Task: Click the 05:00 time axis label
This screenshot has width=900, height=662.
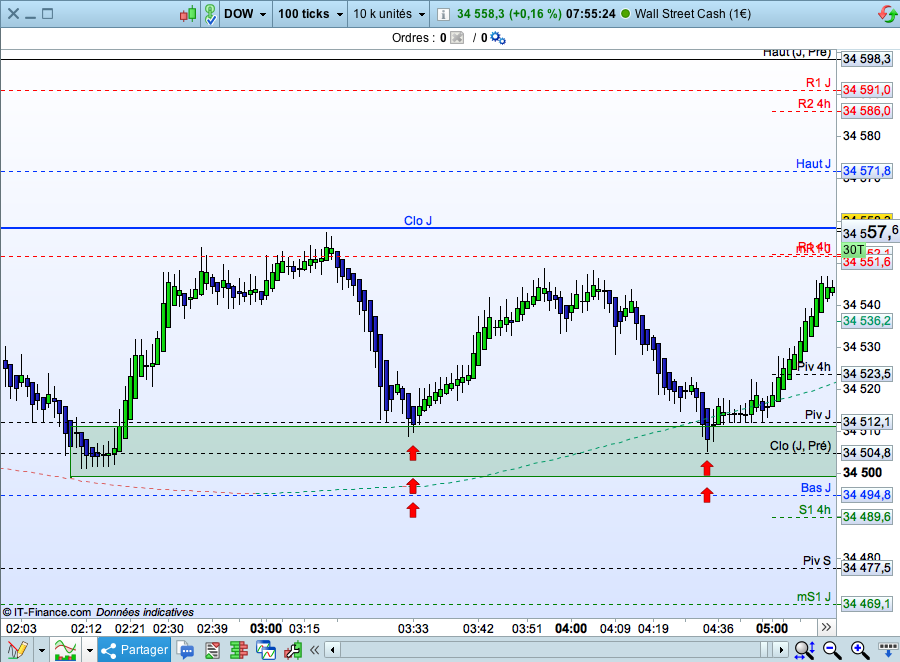Action: [772, 629]
